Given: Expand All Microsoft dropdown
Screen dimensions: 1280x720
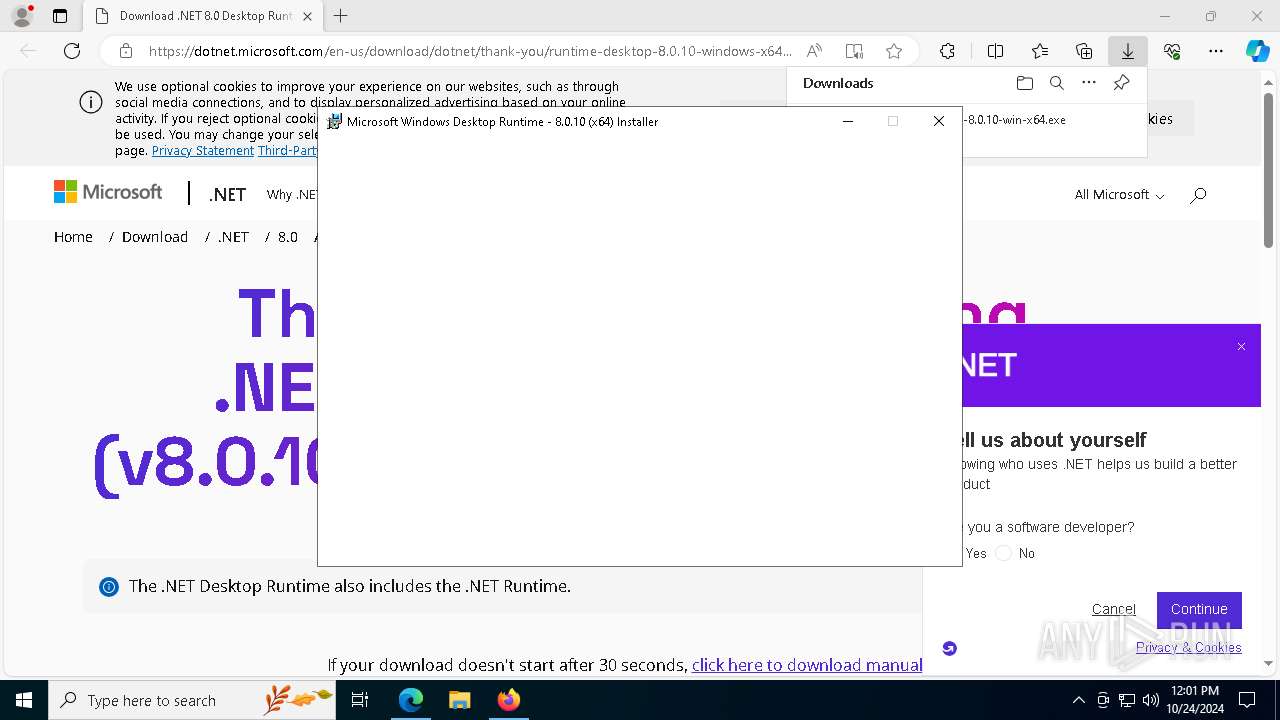Looking at the screenshot, I should pyautogui.click(x=1119, y=195).
